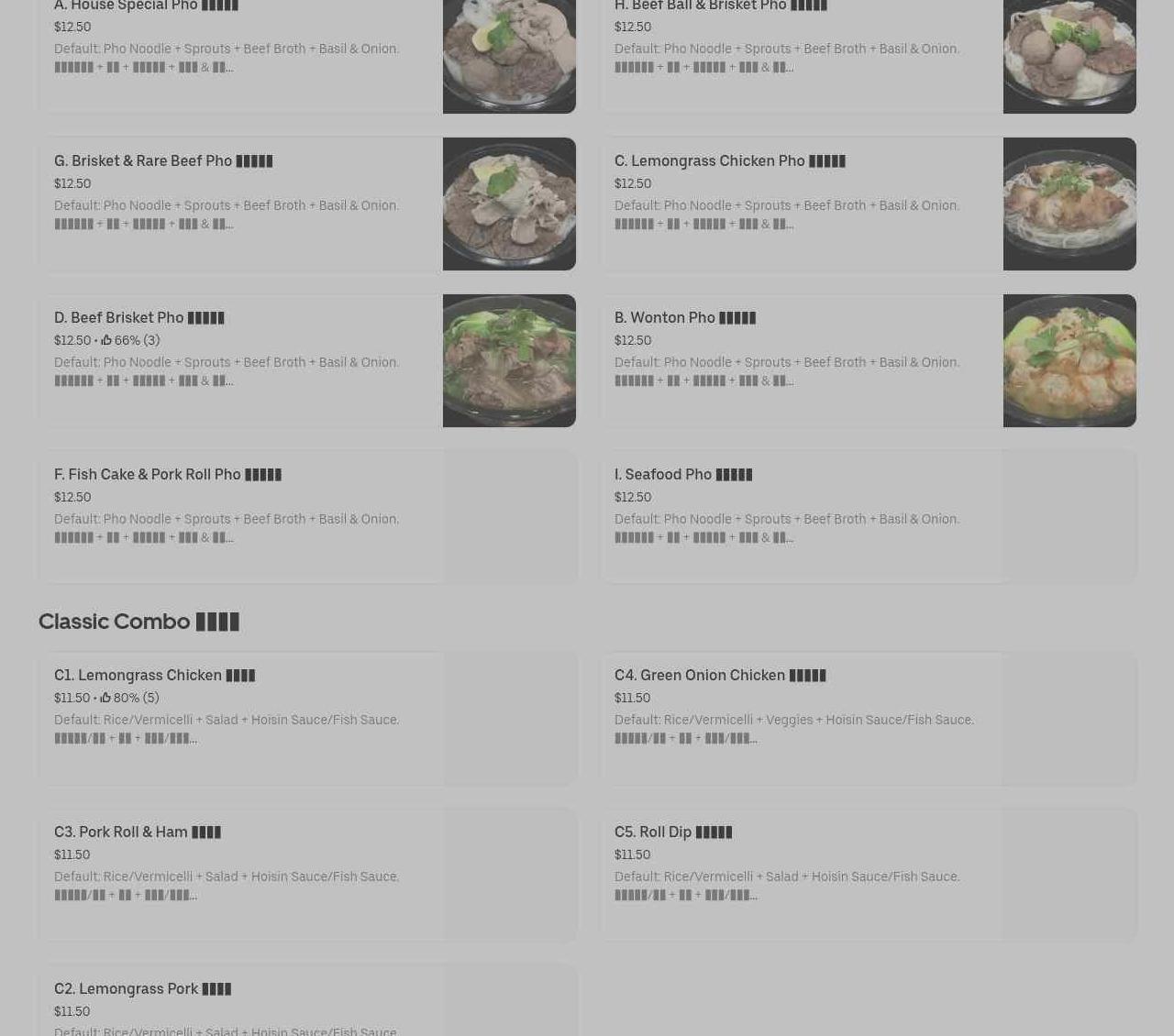Open C3. Pork Roll & Ham combo
Image resolution: width=1174 pixels, height=1036 pixels.
pos(138,832)
